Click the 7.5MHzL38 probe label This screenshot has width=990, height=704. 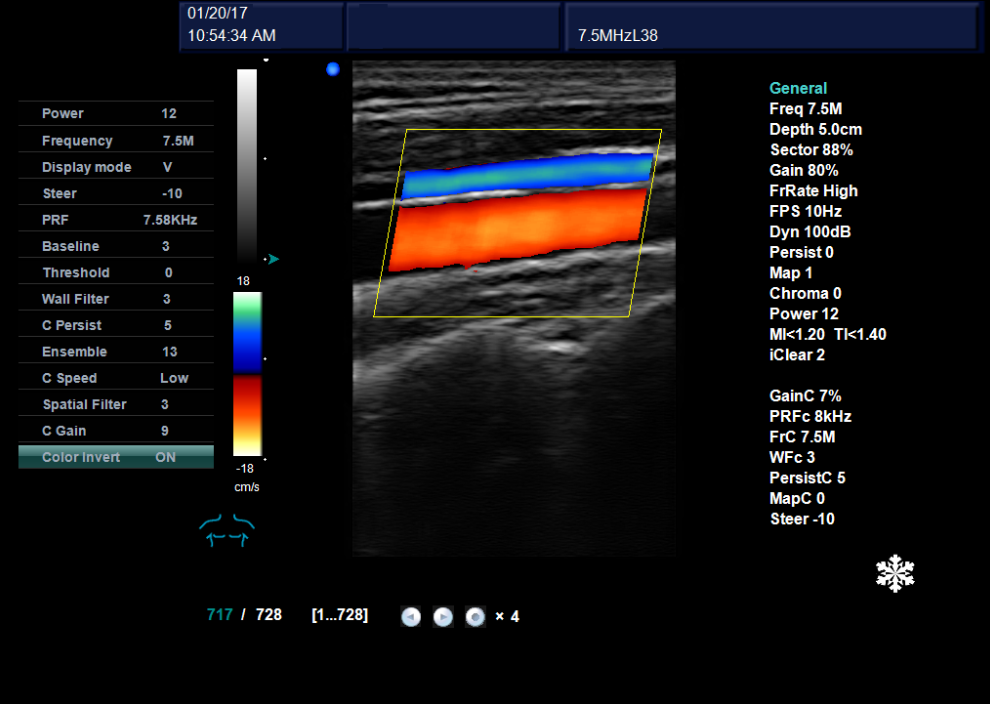coord(618,36)
